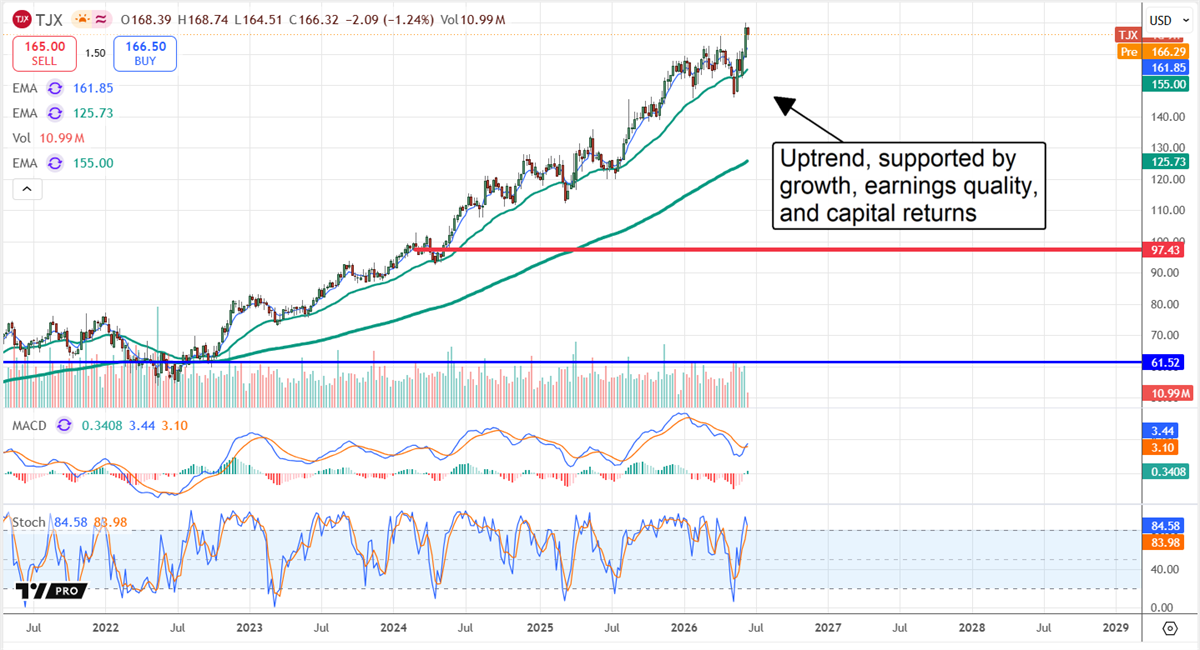
Task: Select the MACD indicator label
Action: (30, 426)
